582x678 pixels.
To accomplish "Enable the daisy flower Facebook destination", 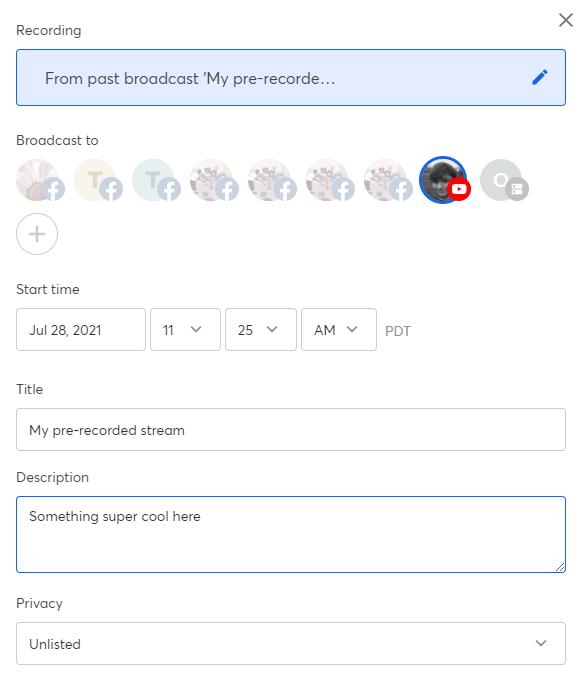I will pyautogui.click(x=40, y=180).
